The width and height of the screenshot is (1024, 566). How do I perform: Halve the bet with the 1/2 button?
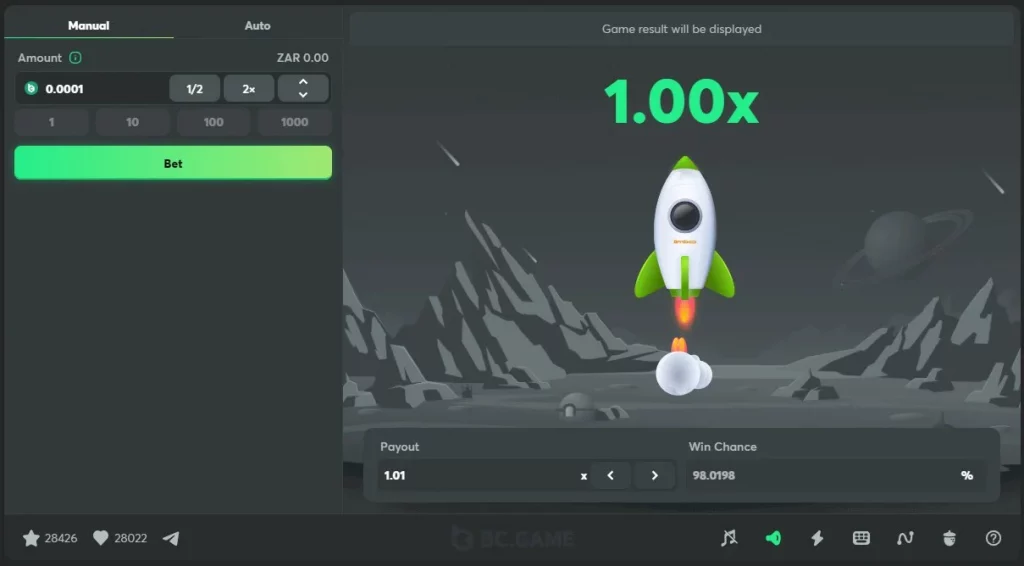coord(195,89)
